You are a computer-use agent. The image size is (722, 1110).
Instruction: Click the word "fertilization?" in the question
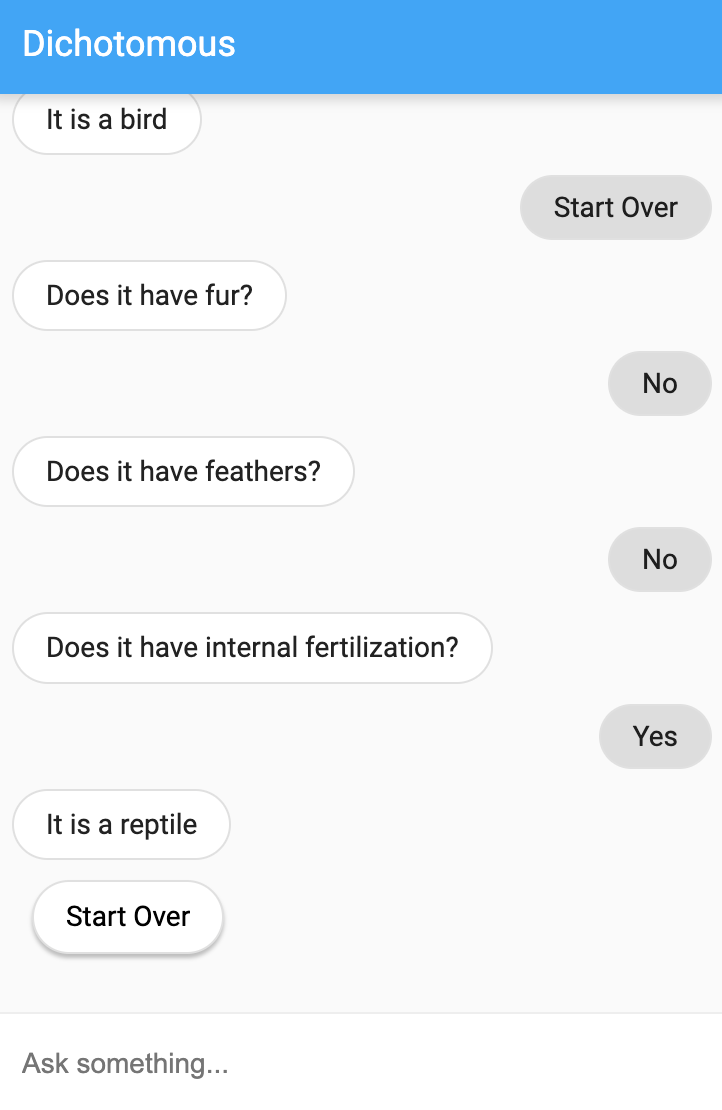click(x=382, y=648)
